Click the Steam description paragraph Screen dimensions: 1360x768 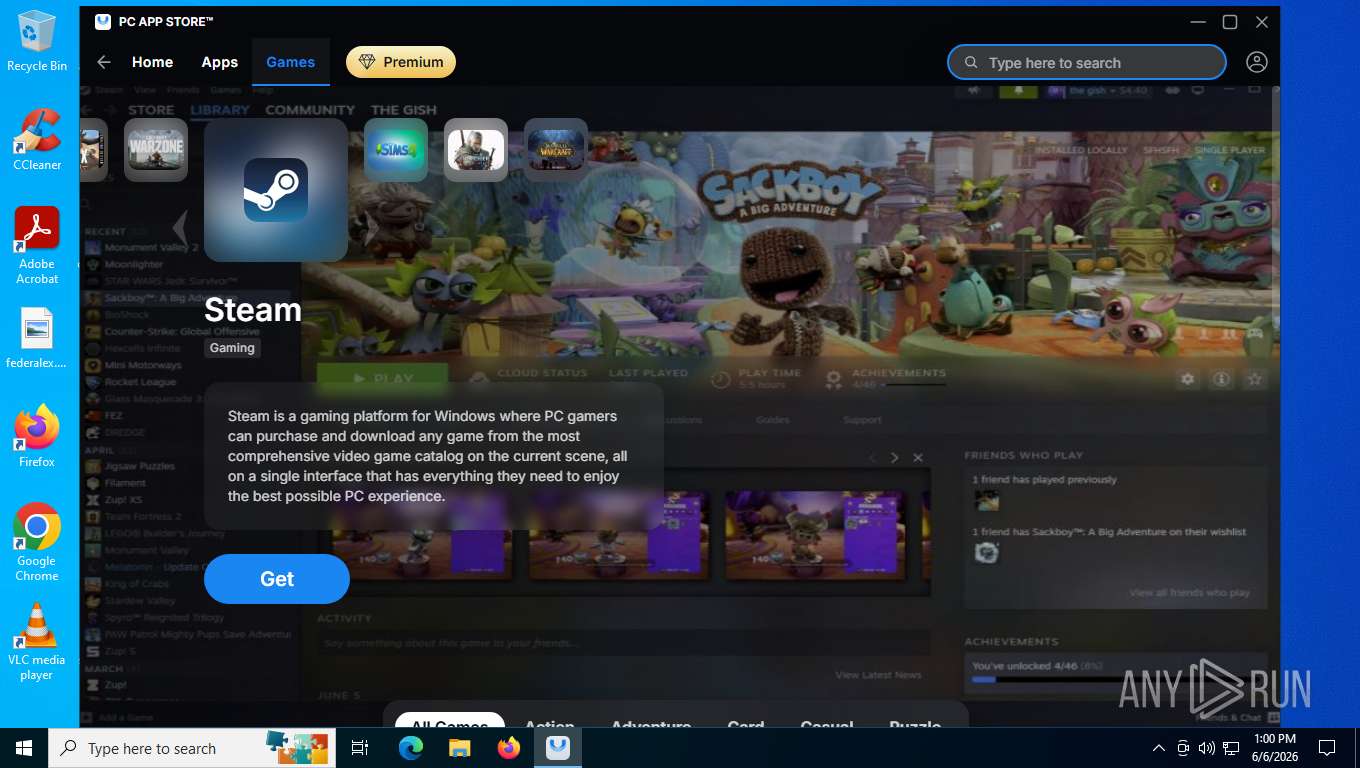pos(428,456)
